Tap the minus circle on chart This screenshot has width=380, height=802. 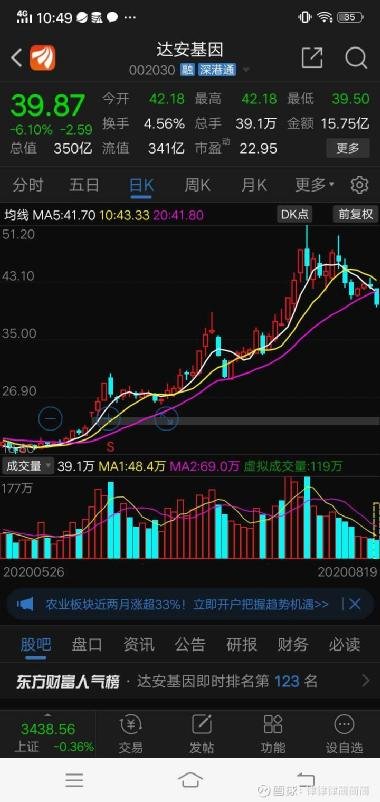(x=50, y=419)
